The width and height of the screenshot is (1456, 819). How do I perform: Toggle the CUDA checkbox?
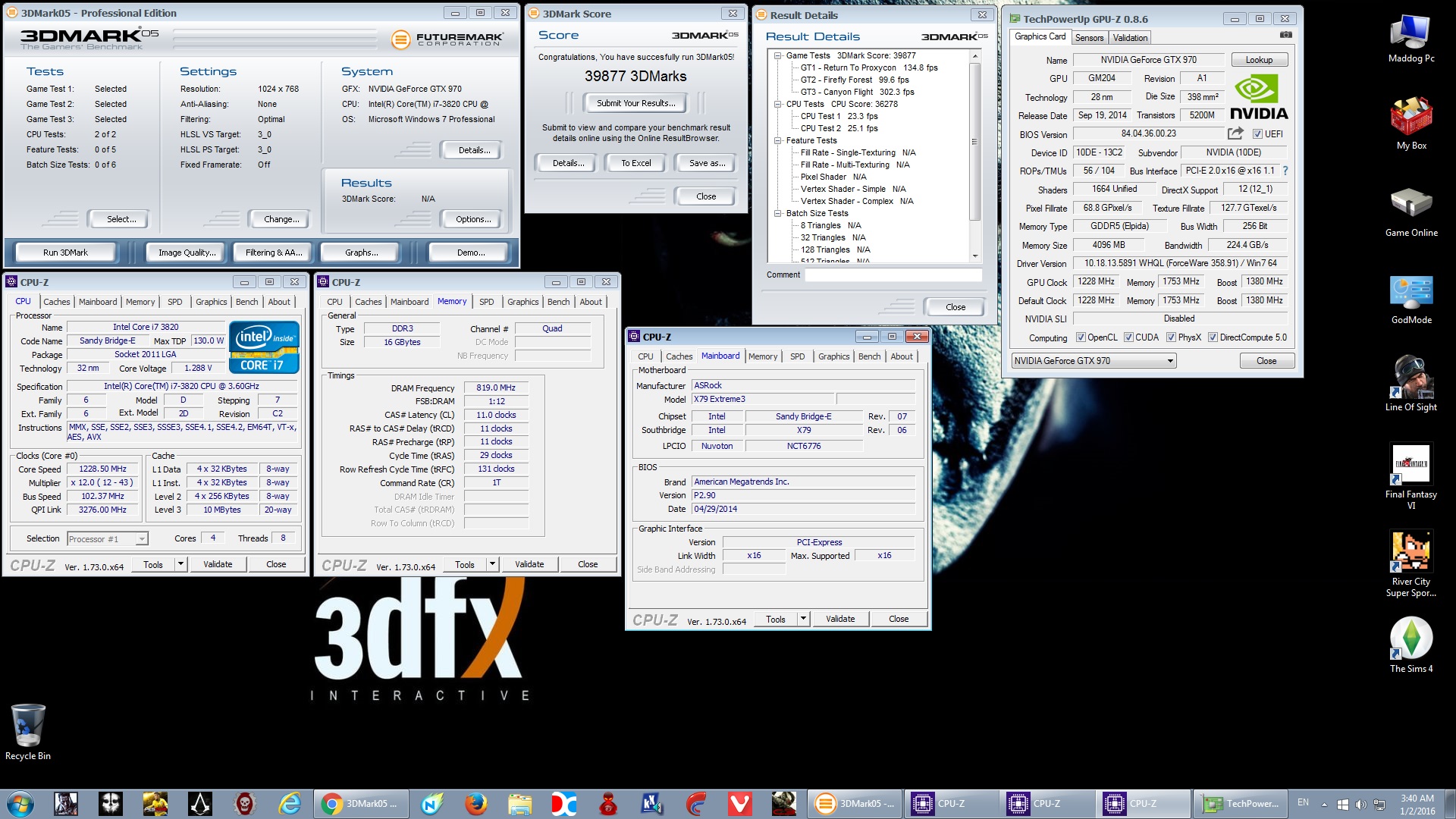pyautogui.click(x=1128, y=337)
